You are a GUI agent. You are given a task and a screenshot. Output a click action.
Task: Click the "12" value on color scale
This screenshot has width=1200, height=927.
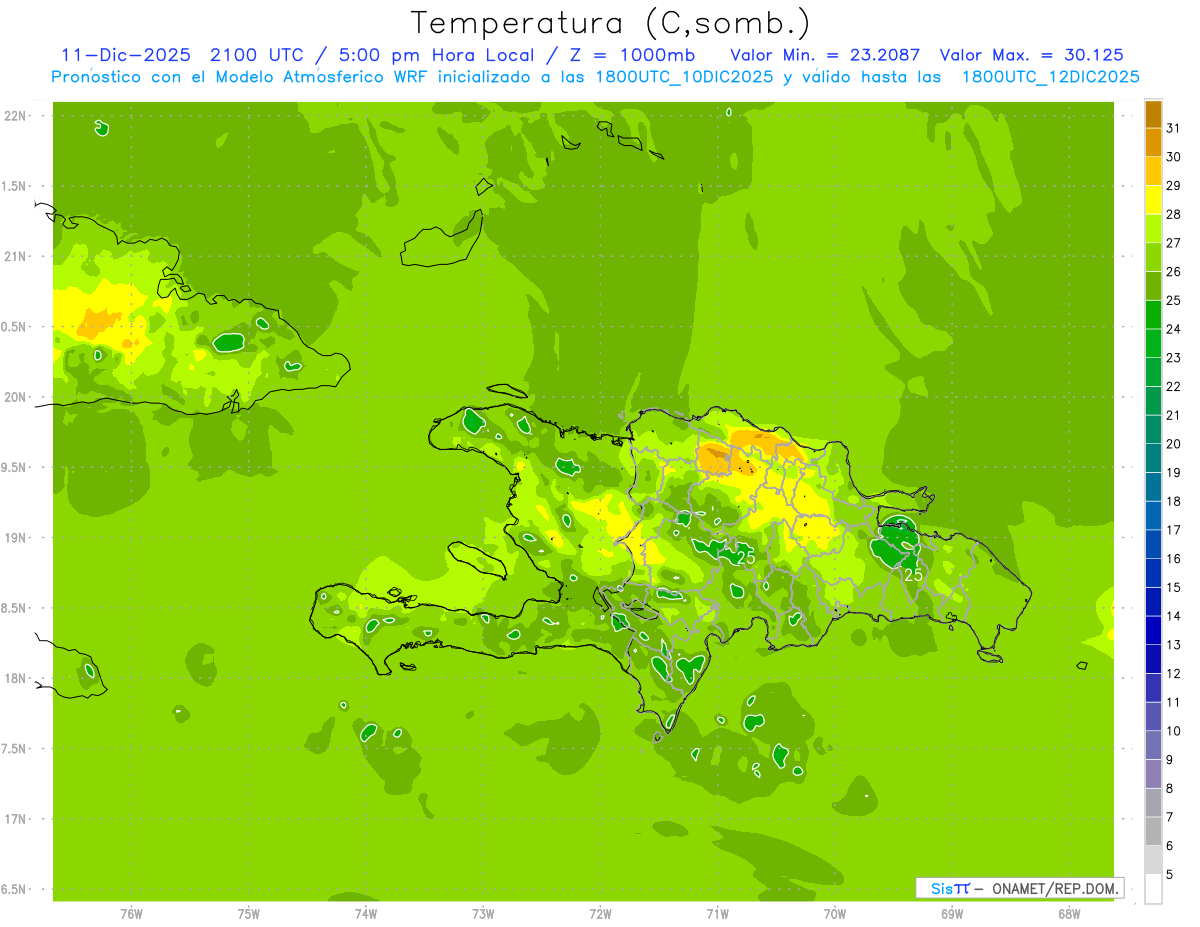coord(1174,674)
